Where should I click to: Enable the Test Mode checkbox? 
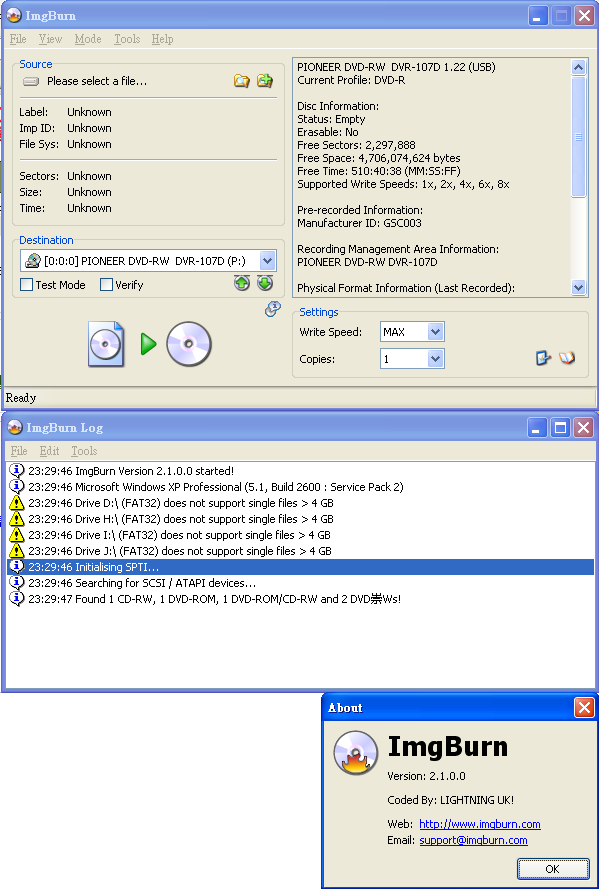(27, 285)
